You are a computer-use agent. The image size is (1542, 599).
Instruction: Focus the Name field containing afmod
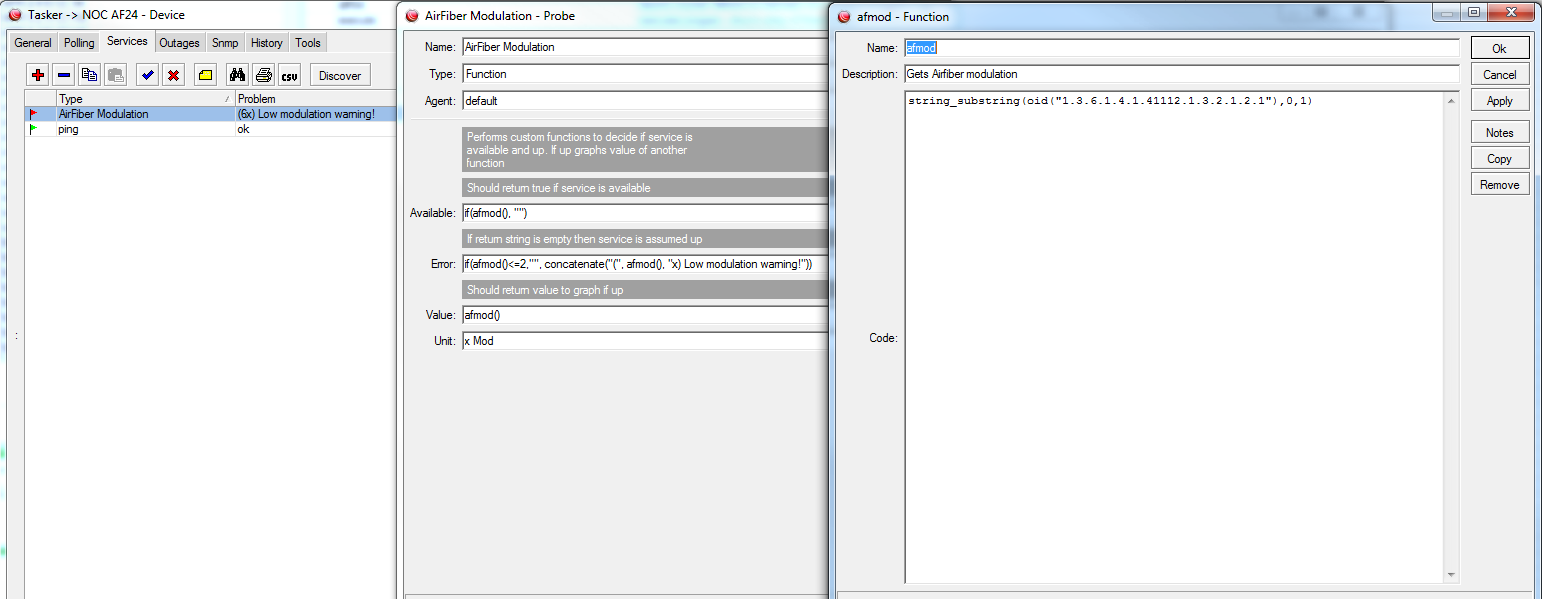[x=1182, y=48]
